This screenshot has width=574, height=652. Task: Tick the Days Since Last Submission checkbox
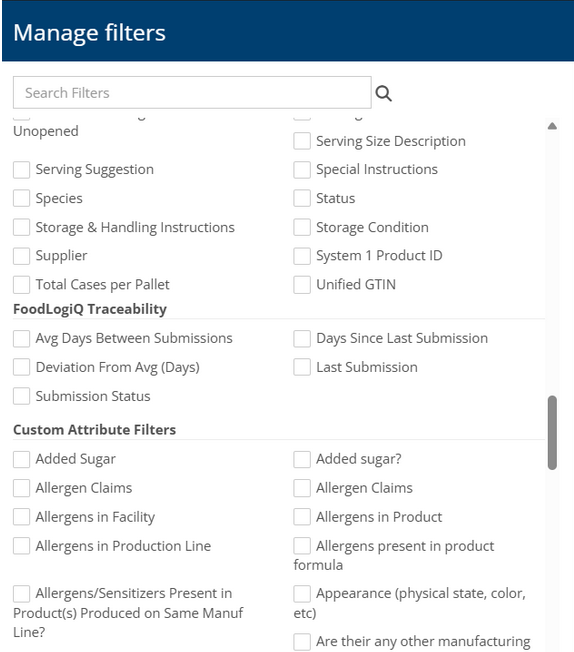click(x=302, y=338)
